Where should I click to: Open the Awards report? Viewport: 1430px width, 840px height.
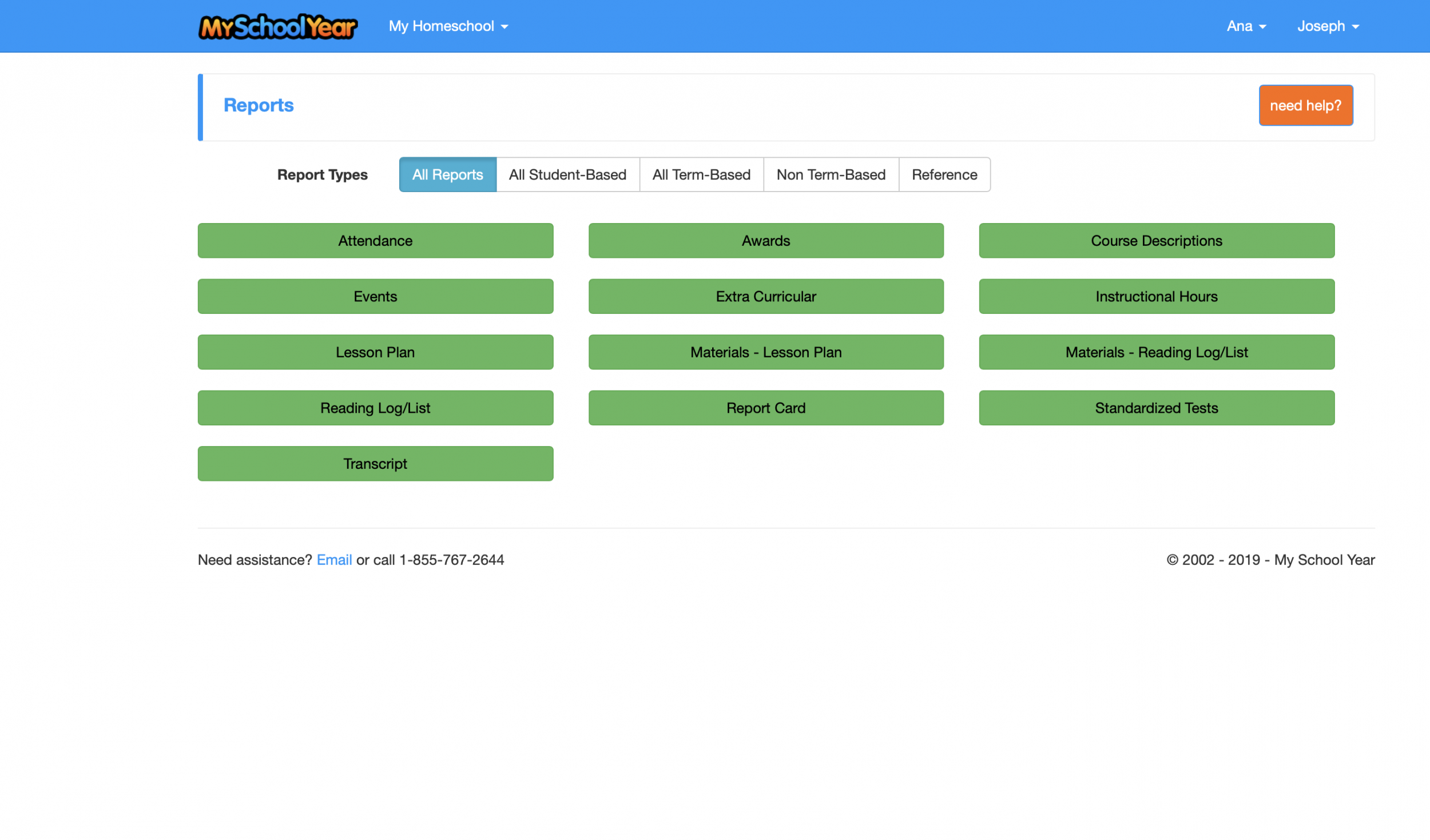click(766, 241)
